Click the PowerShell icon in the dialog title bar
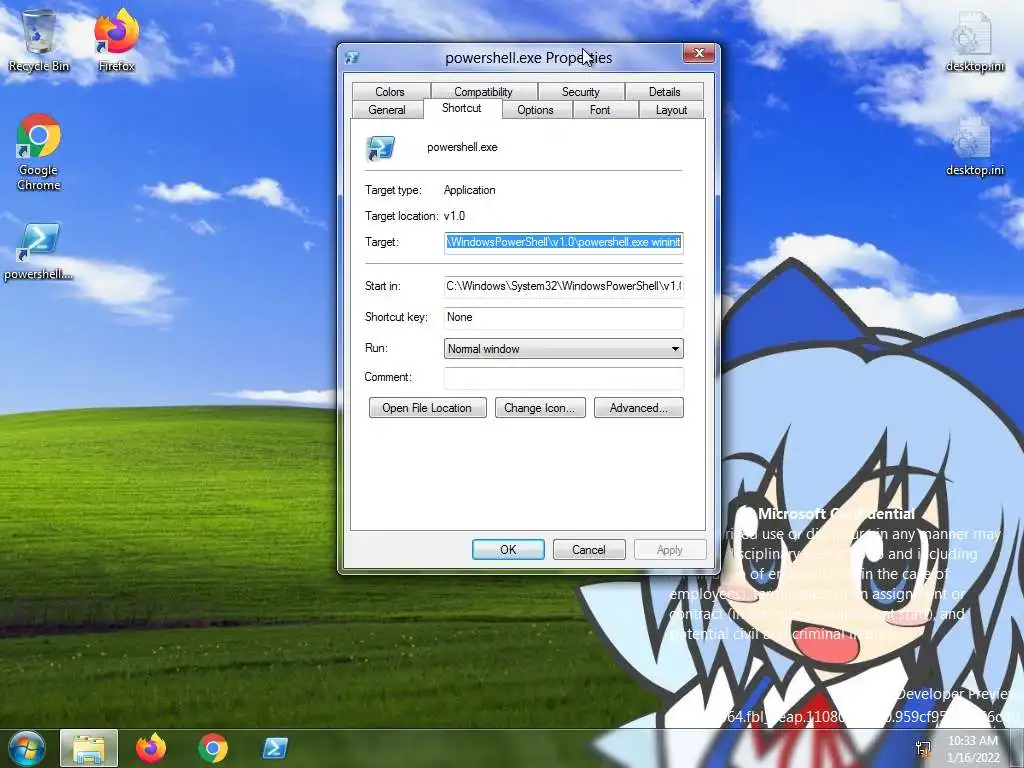The height and width of the screenshot is (768, 1024). click(352, 57)
